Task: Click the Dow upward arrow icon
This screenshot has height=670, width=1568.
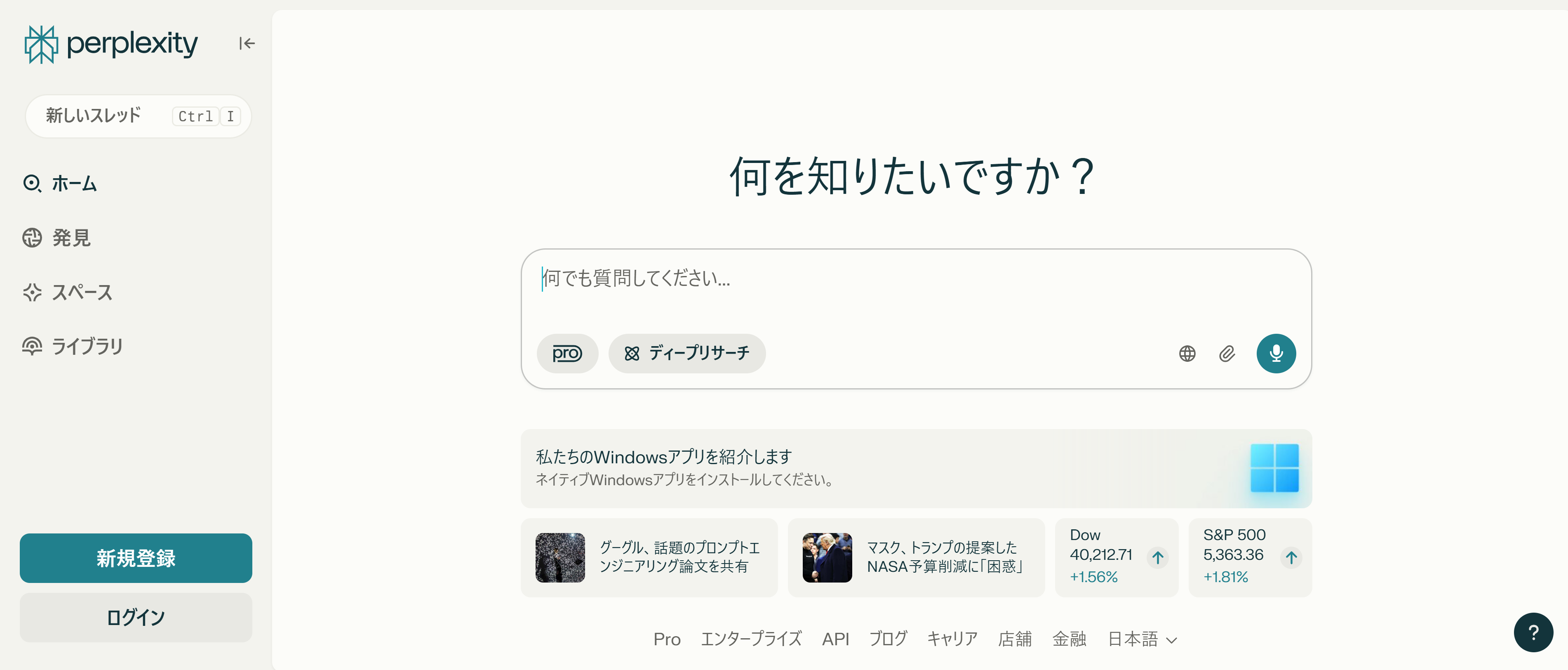Action: (x=1157, y=557)
